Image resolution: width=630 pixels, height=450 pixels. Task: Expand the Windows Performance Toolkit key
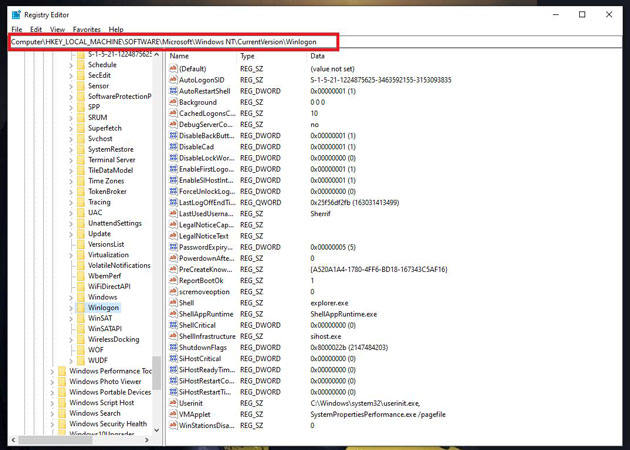tap(52, 372)
